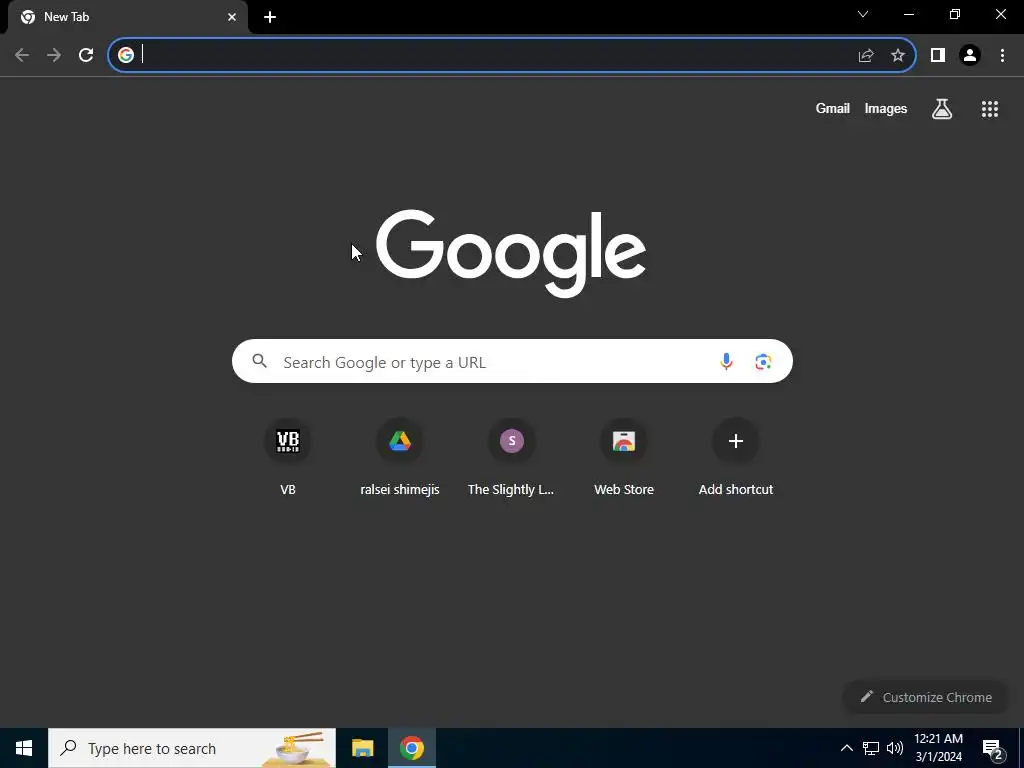Add a new shortcut tile
1024x768 pixels.
pyautogui.click(x=735, y=457)
